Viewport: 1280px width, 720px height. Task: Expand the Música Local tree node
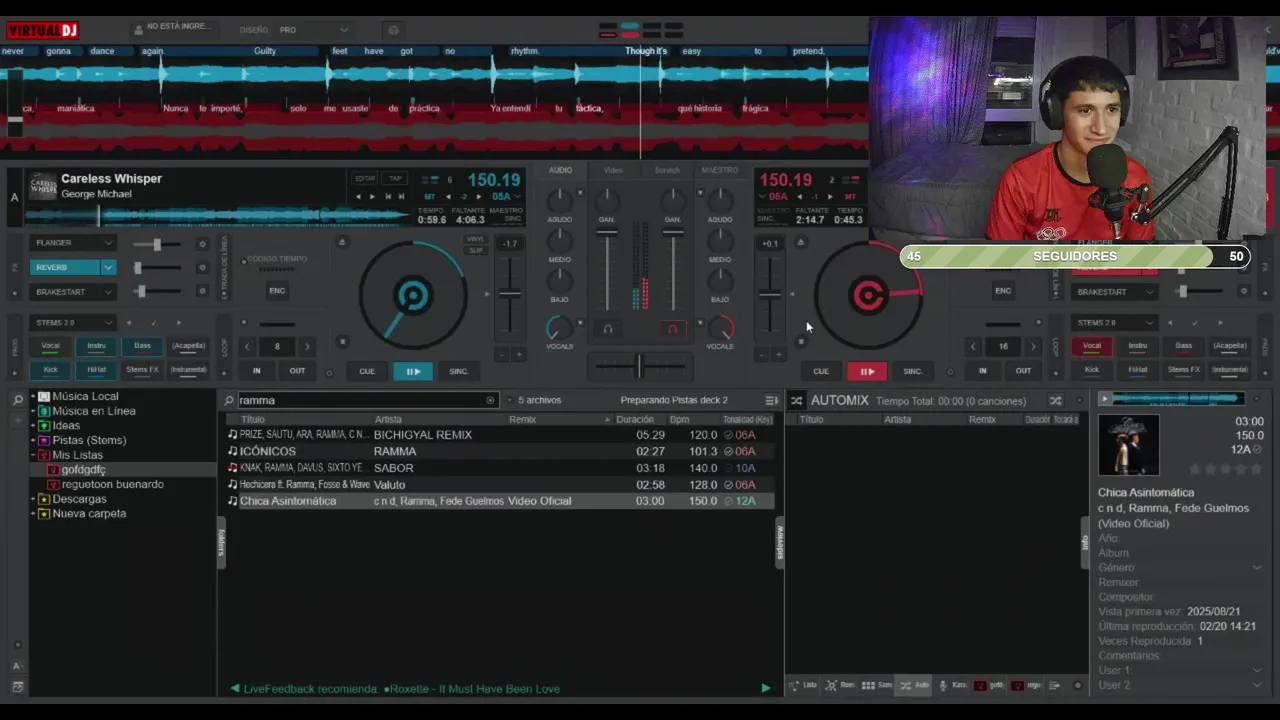click(33, 396)
